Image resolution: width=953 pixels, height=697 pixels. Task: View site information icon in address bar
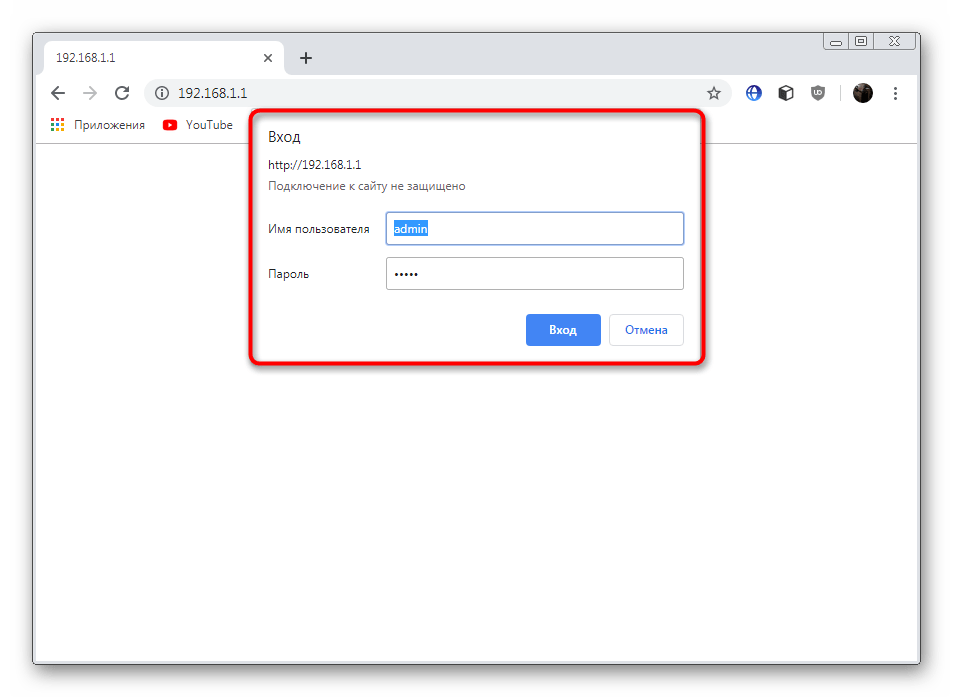(x=163, y=93)
